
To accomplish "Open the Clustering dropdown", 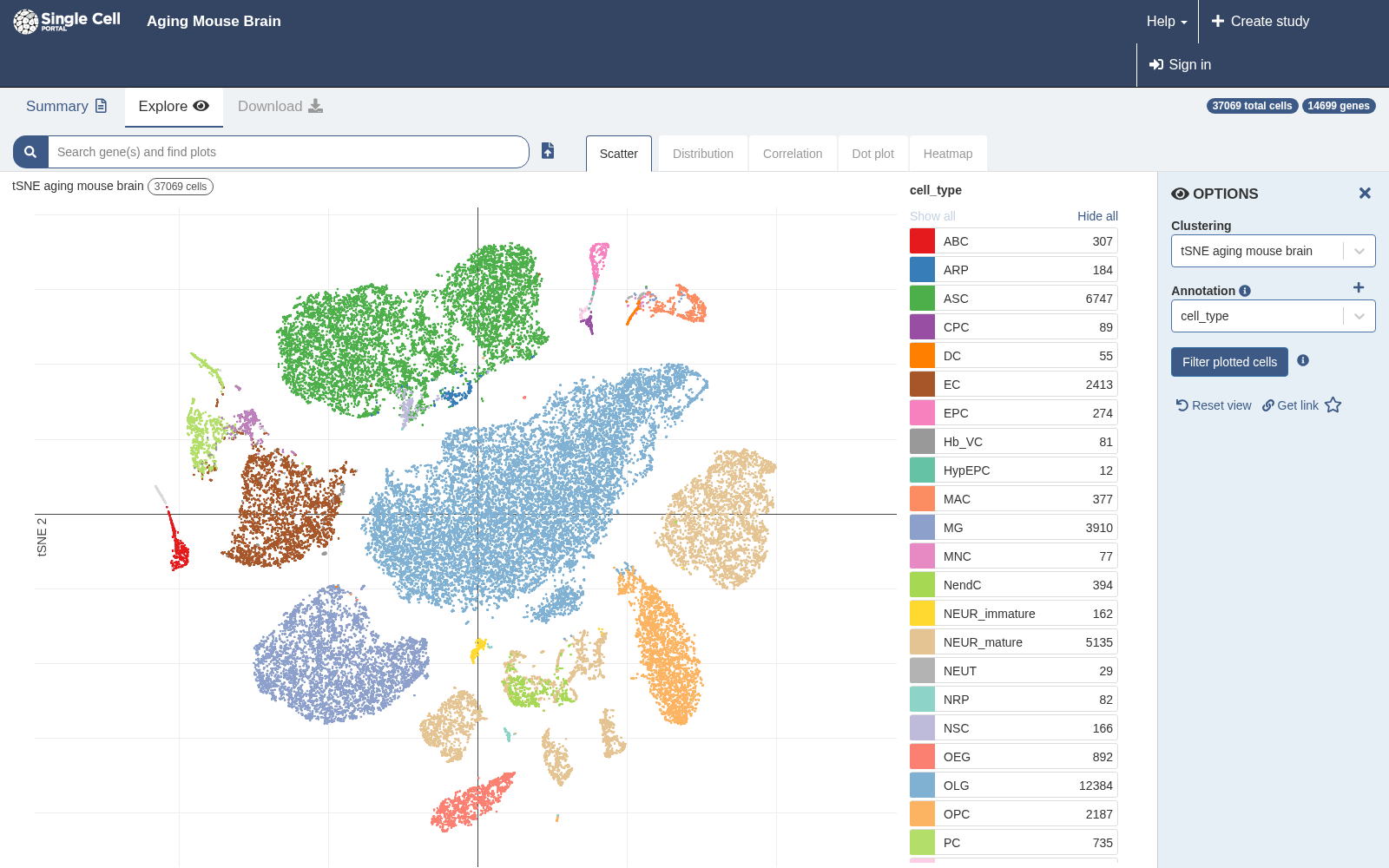I will [x=1274, y=251].
